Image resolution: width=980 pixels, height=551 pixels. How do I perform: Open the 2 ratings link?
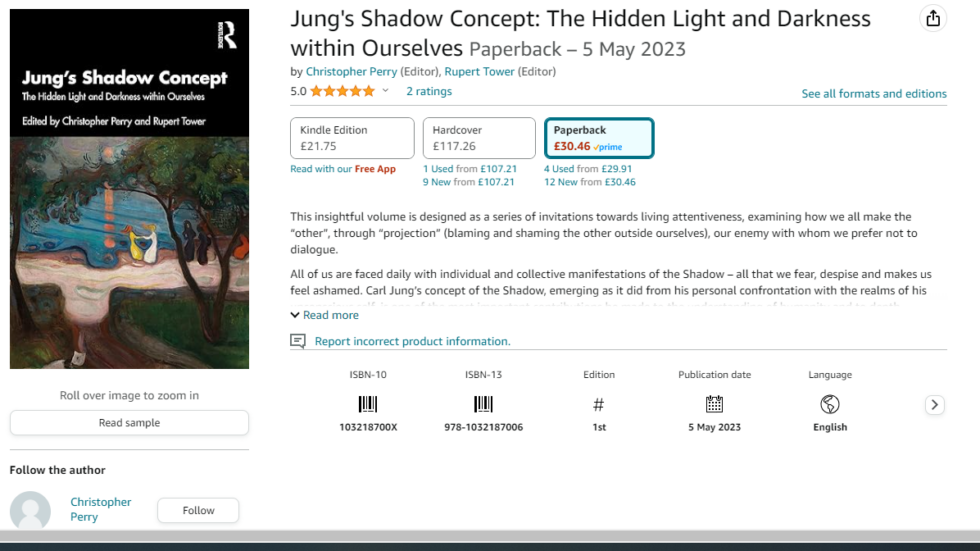point(429,91)
